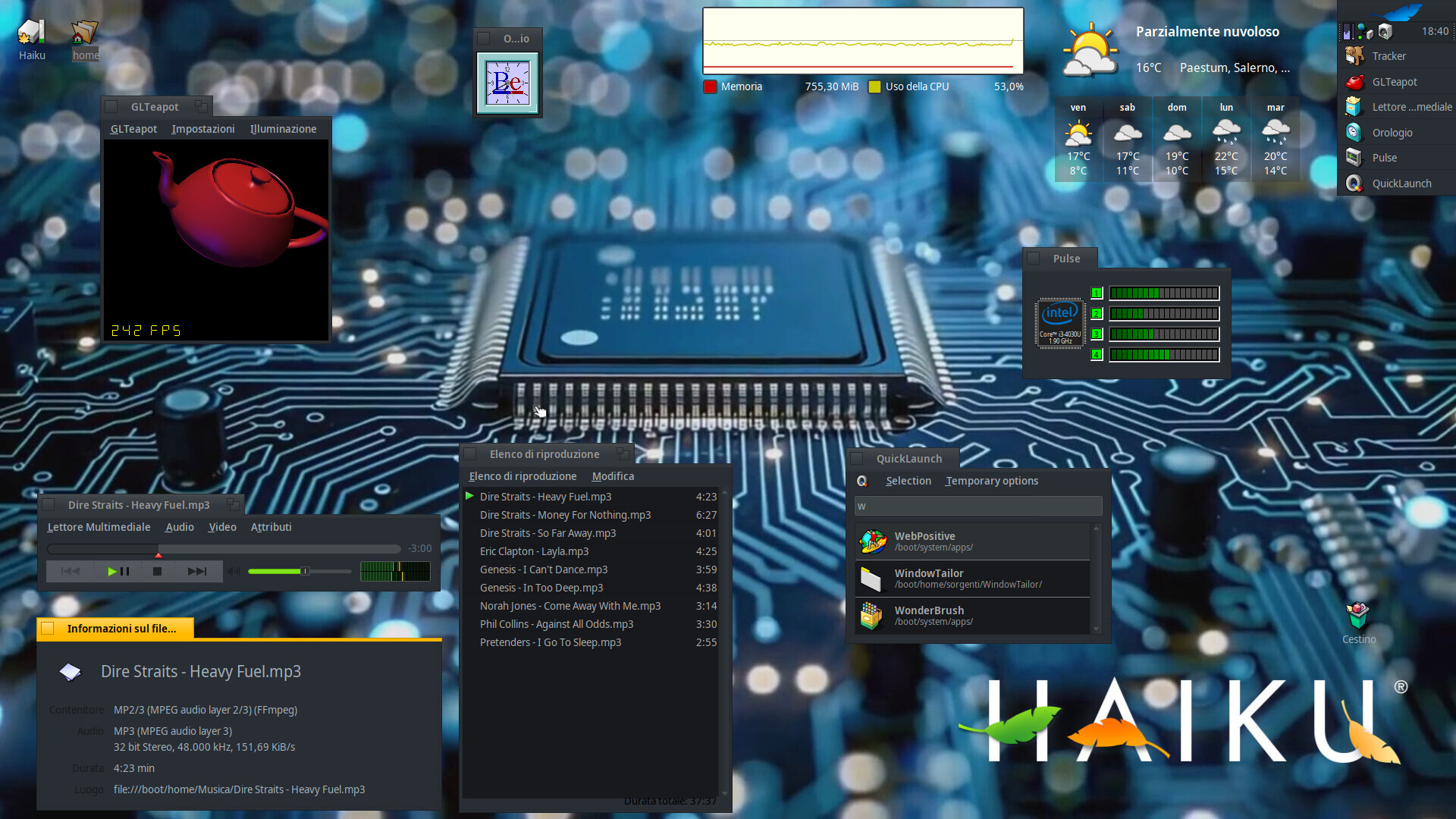1456x819 pixels.
Task: Open Selection menu in QuickLaunch
Action: 908,481
